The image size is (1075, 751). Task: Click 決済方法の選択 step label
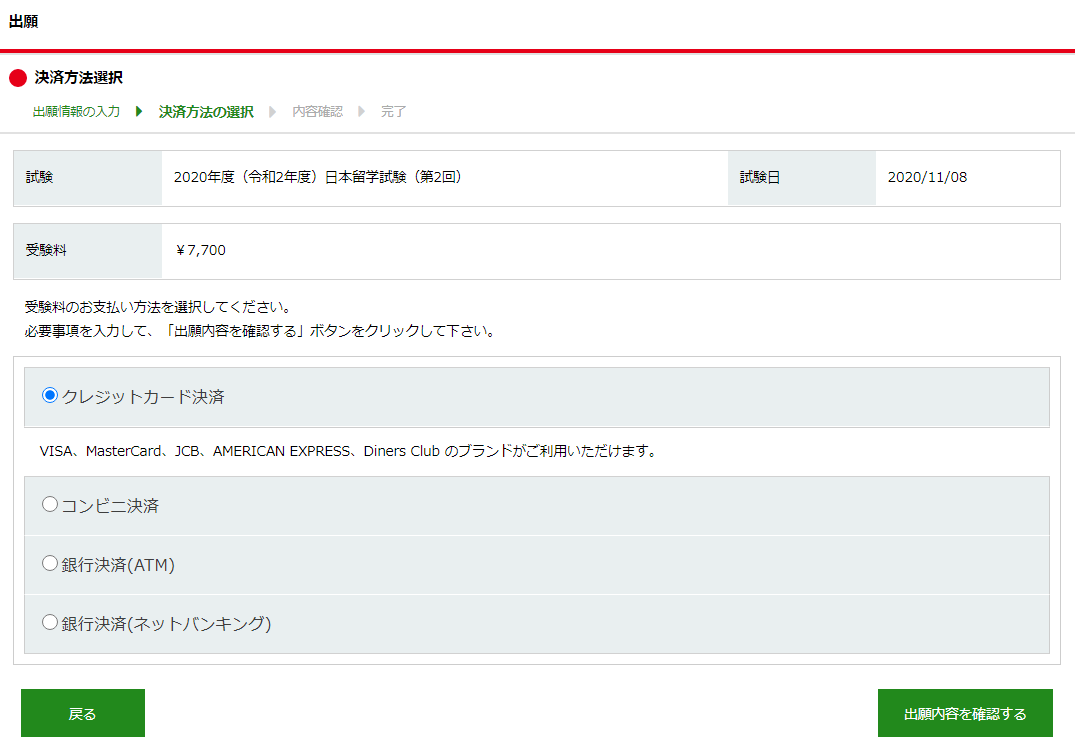[206, 111]
